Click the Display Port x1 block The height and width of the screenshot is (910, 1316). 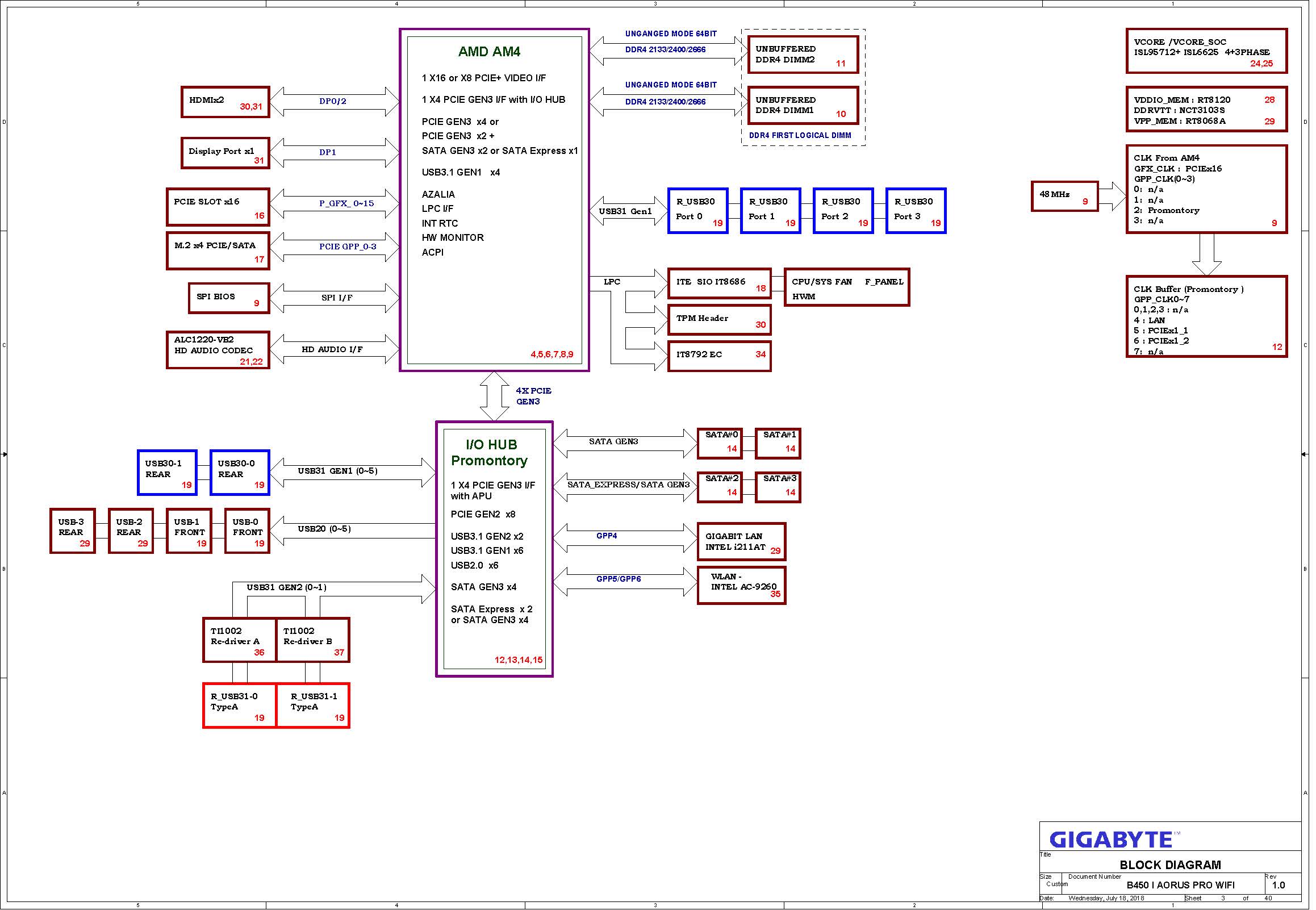click(226, 153)
